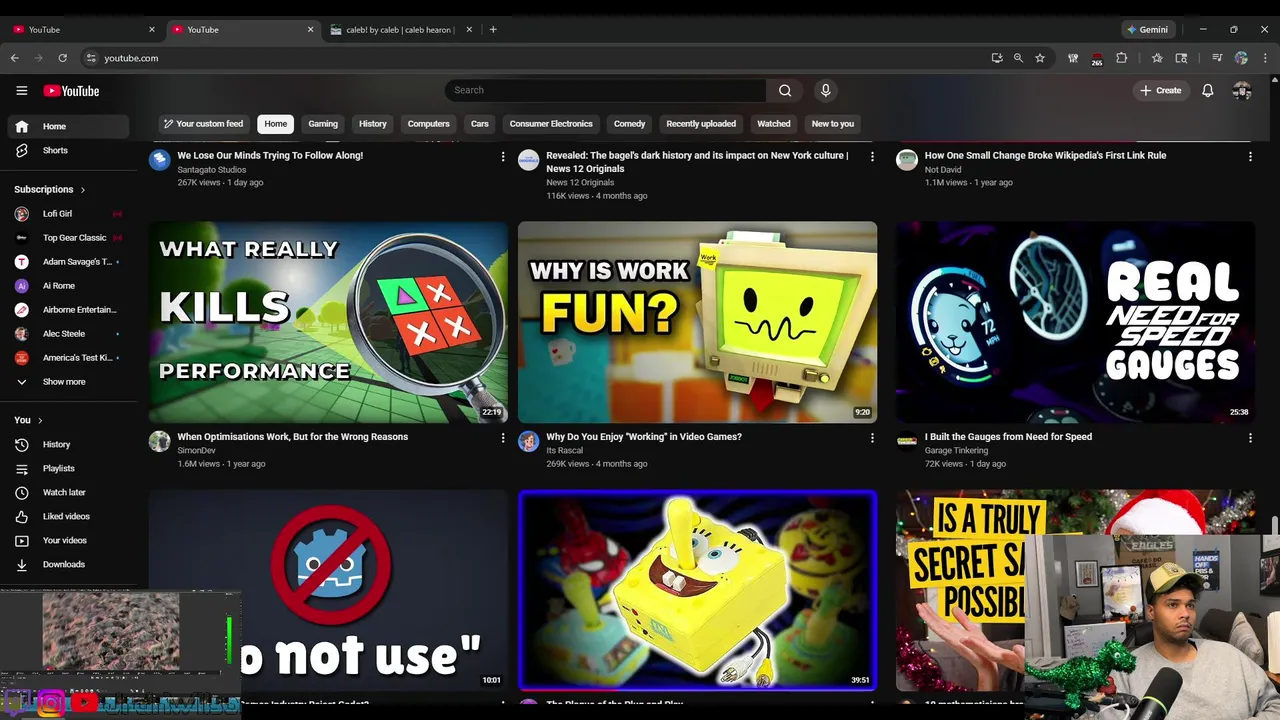
Task: View site information icon
Action: point(91,58)
